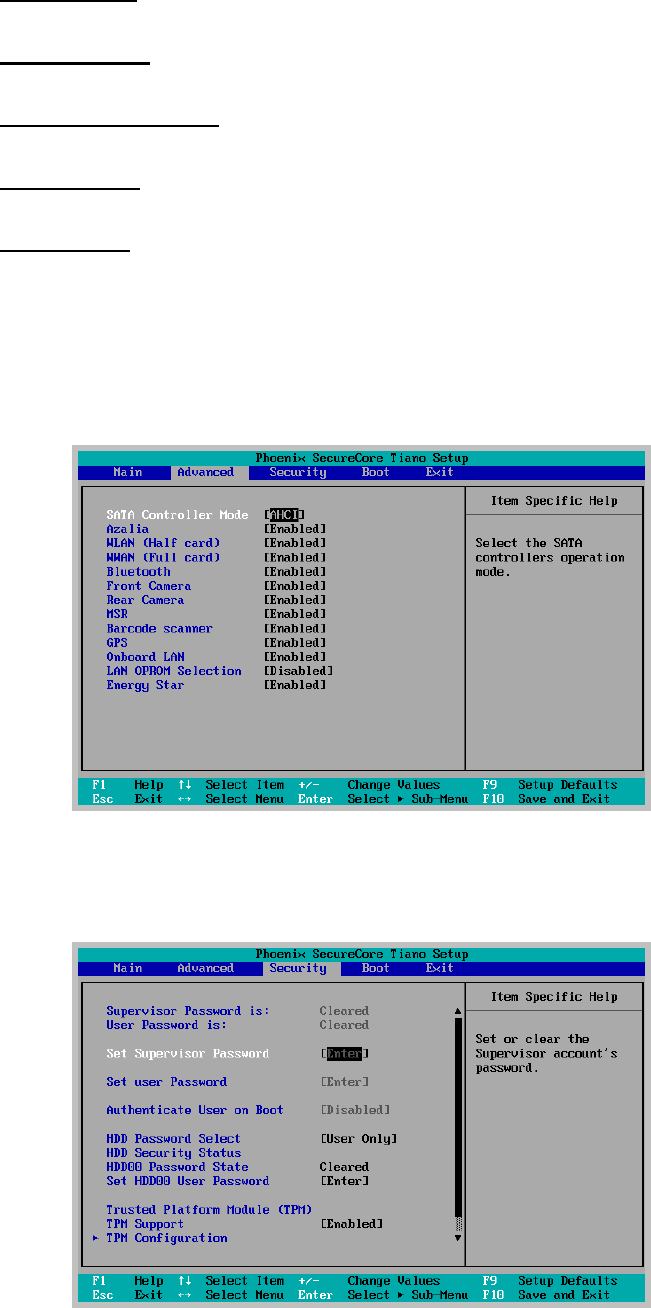This screenshot has width=651, height=1308.
Task: Click the scrollbar track in the Security settings list
Action: point(459,1124)
